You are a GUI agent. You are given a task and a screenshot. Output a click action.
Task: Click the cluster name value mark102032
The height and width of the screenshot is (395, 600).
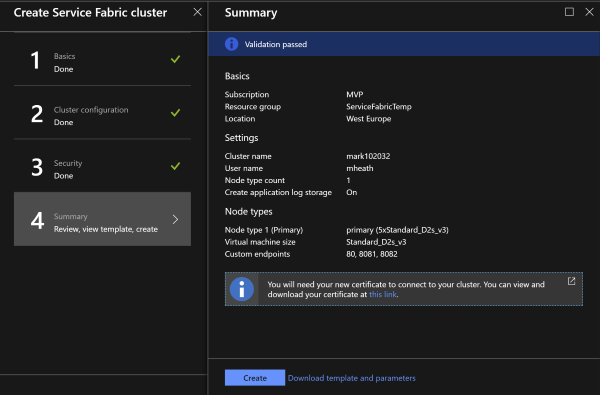coord(368,156)
